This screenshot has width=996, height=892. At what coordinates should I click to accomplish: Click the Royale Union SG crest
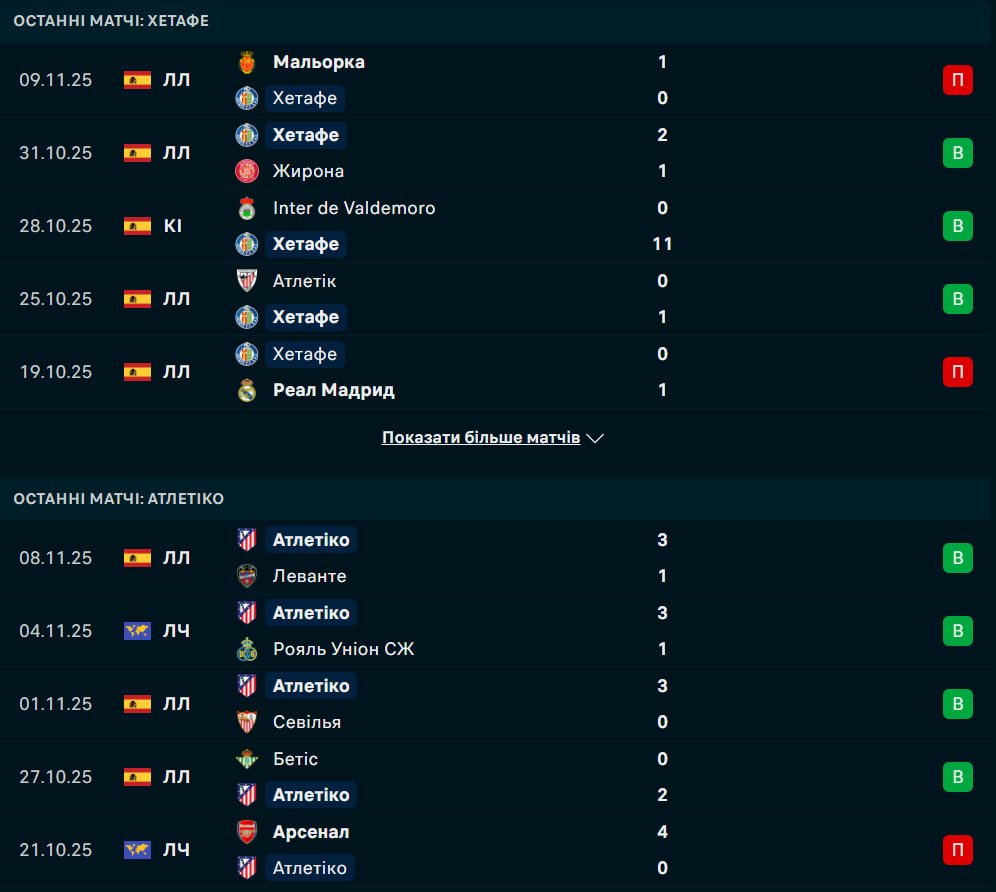(x=246, y=649)
